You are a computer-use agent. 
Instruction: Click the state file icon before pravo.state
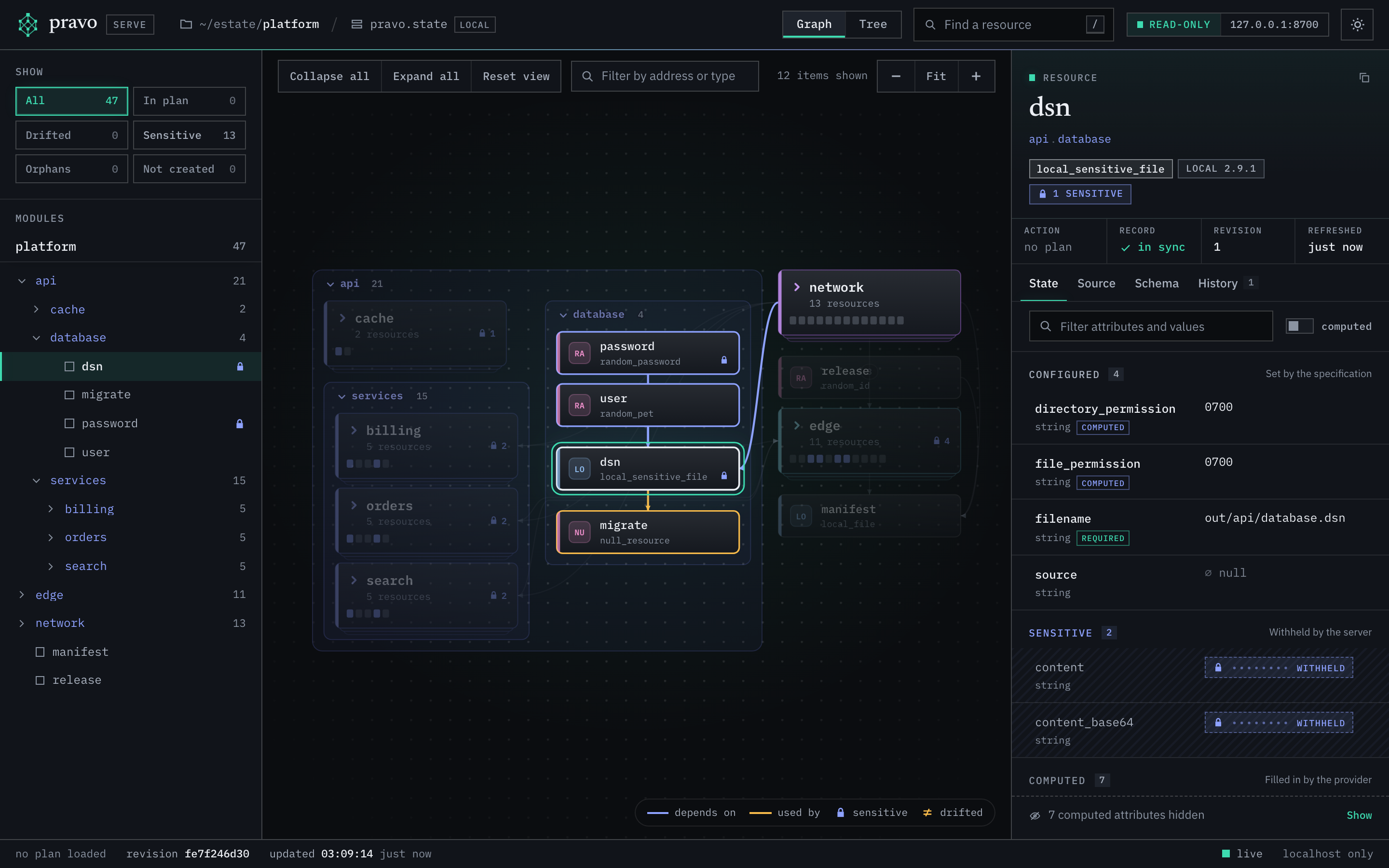(356, 25)
